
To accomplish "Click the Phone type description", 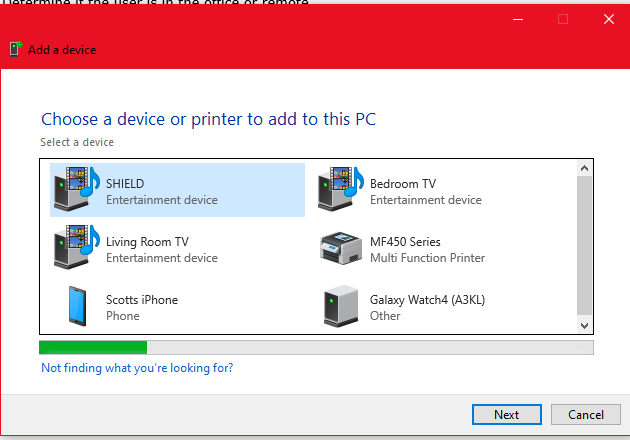I will pyautogui.click(x=123, y=316).
